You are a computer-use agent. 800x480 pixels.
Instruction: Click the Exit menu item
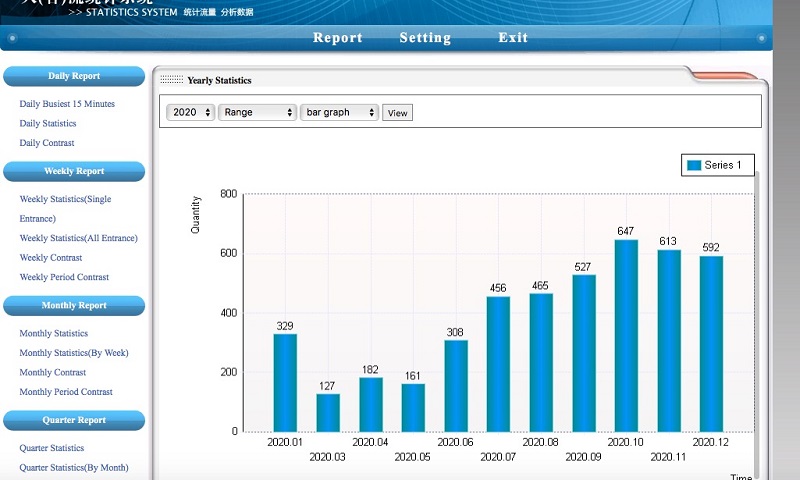(513, 38)
